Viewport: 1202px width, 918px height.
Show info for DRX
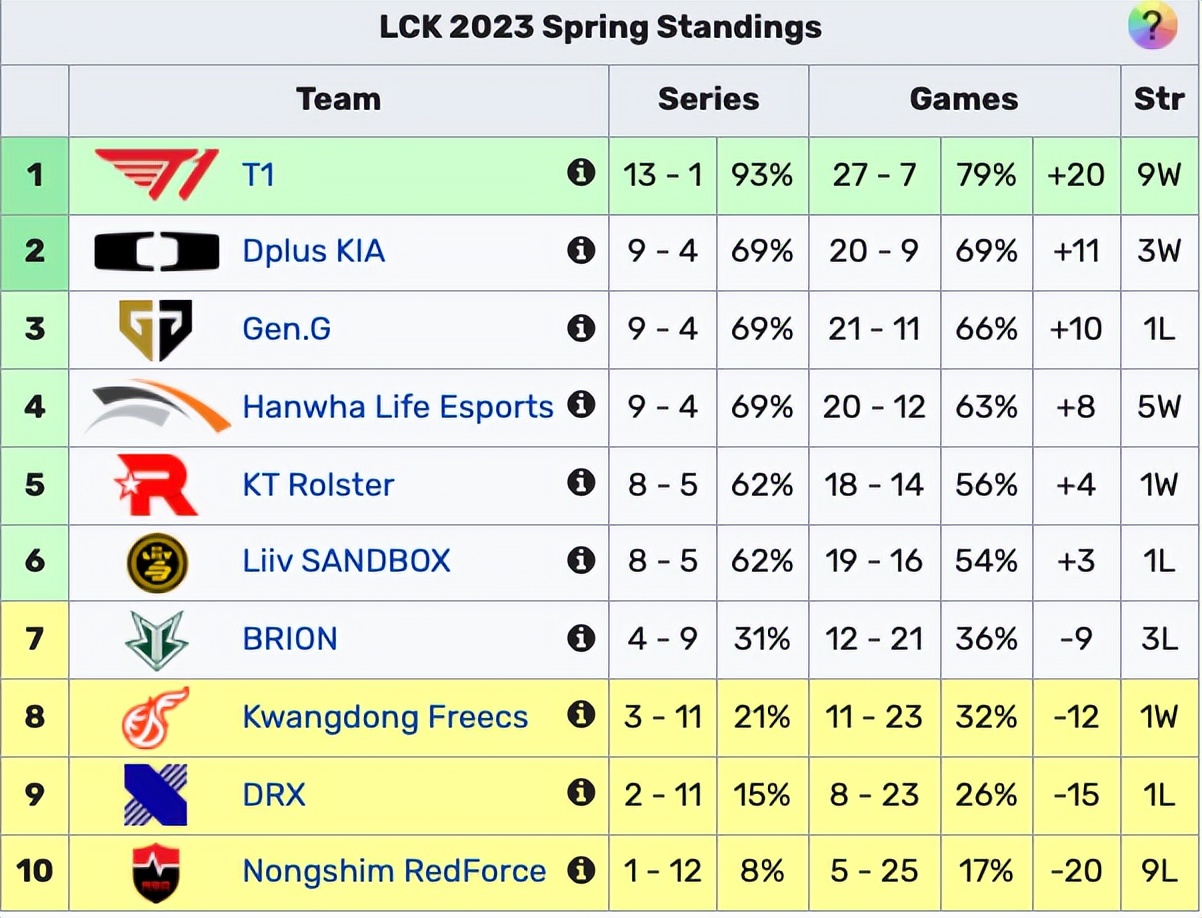[580, 794]
